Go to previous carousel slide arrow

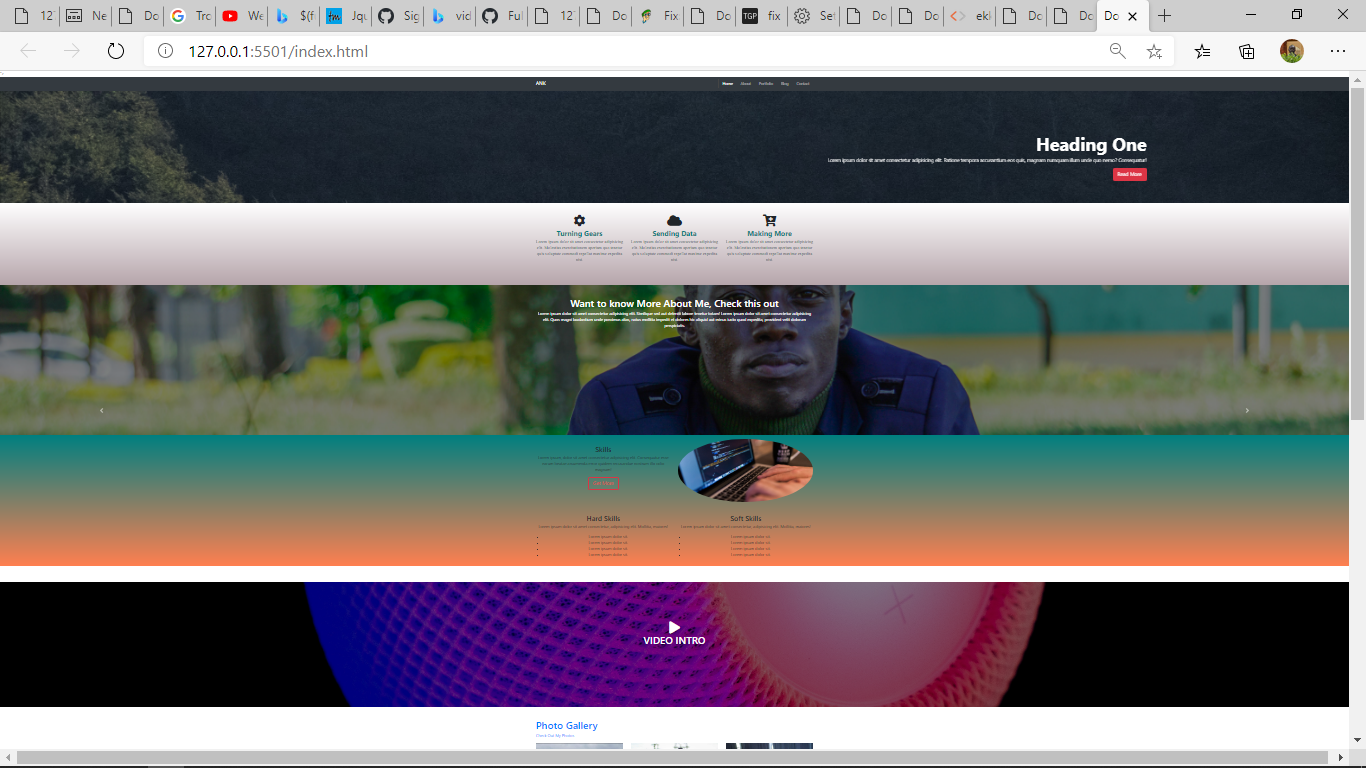coord(101,410)
